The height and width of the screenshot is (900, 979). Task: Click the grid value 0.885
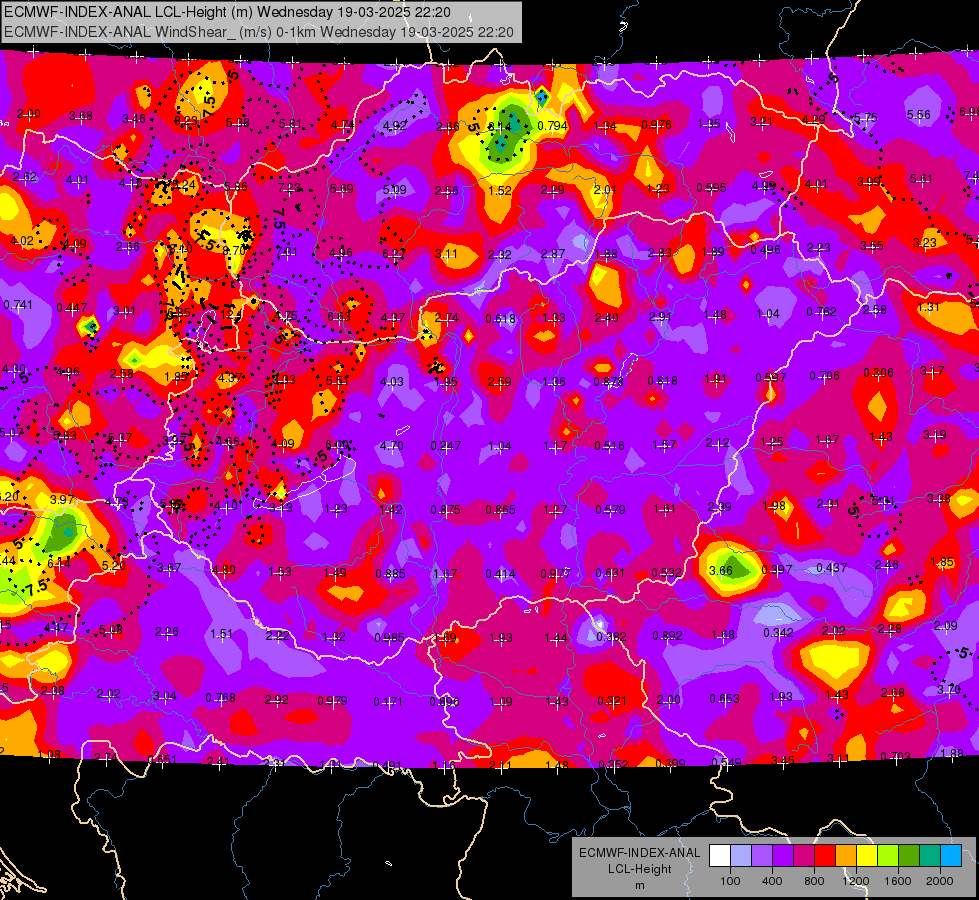click(x=390, y=573)
